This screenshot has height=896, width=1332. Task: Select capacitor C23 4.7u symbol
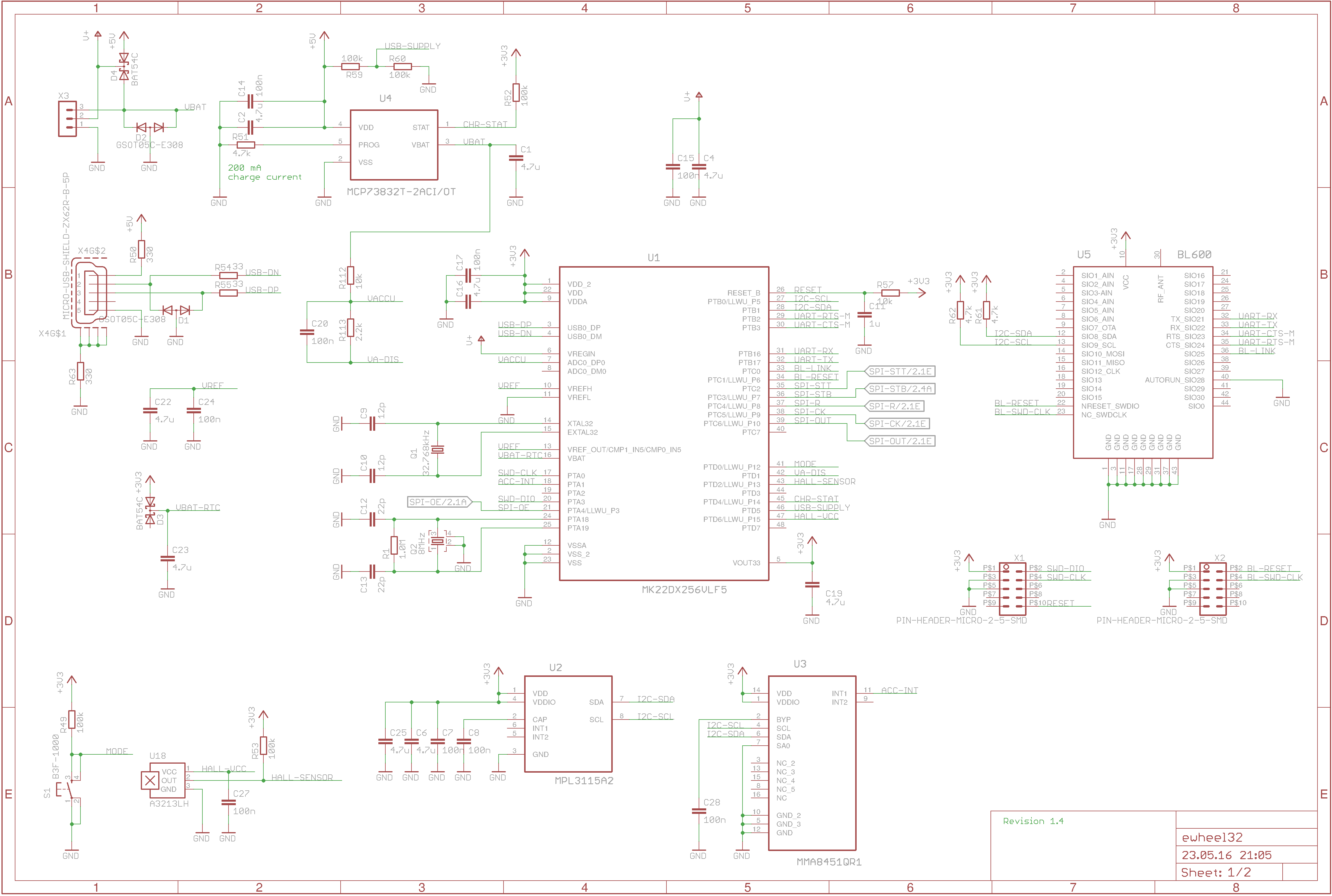tap(168, 559)
